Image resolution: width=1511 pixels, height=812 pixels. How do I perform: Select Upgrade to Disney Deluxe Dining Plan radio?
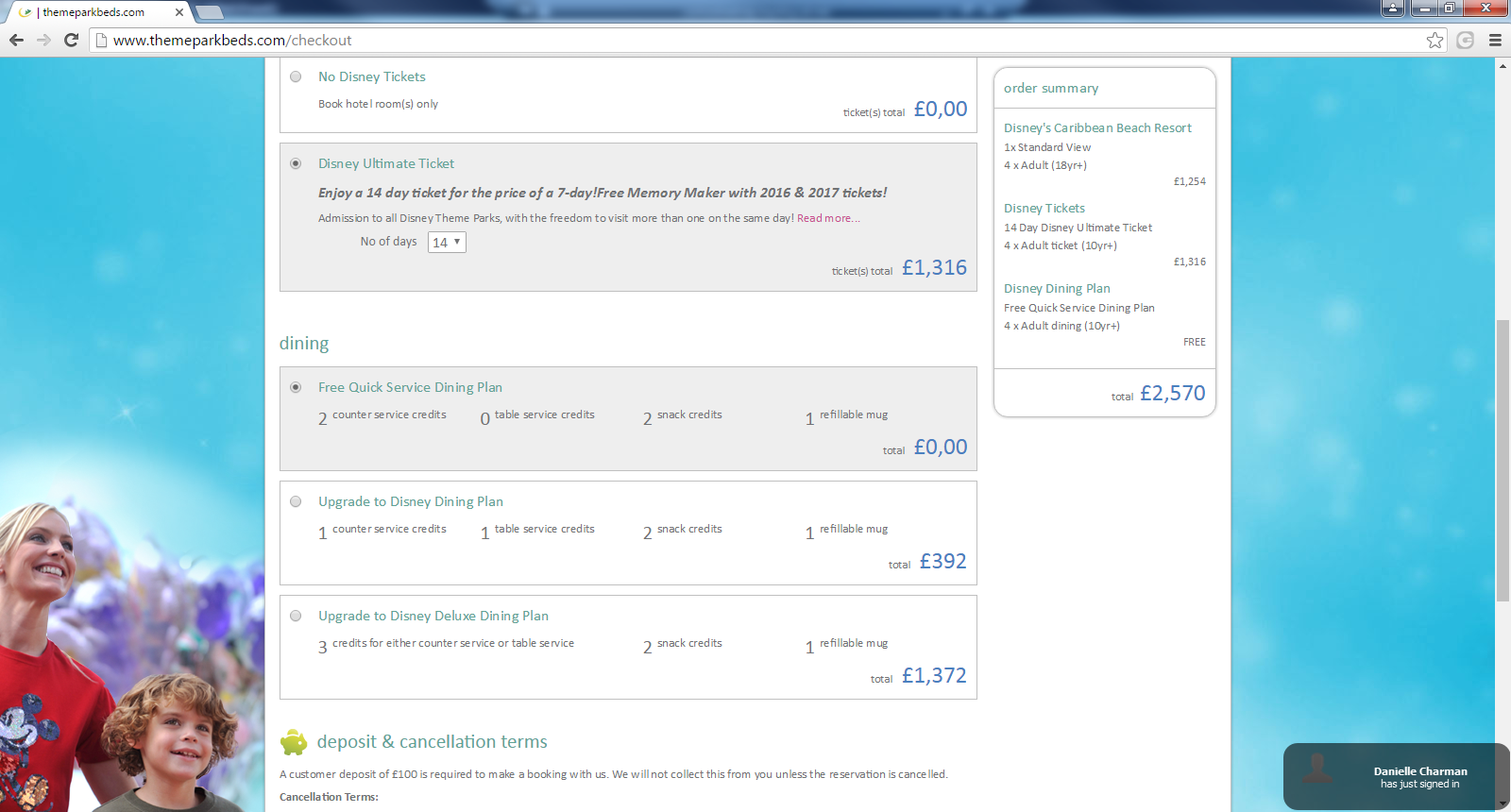296,616
